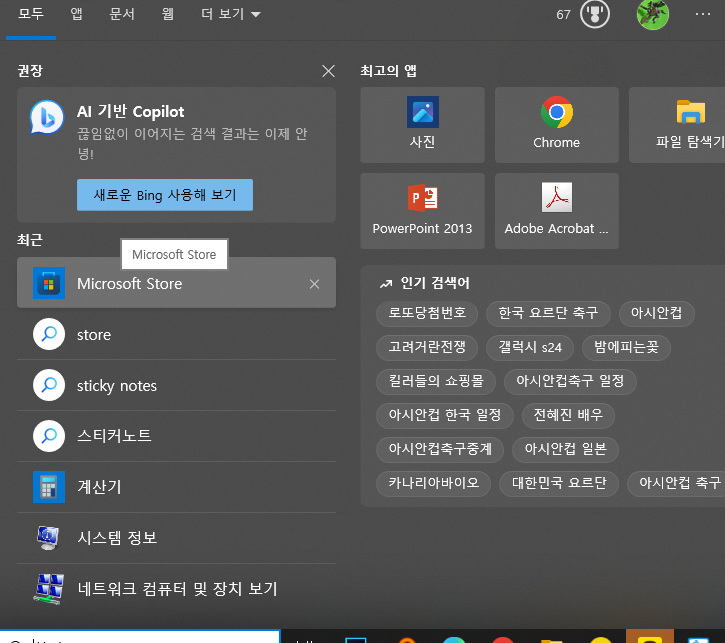The height and width of the screenshot is (643, 725).
Task: Switch to the 모두 tab
Action: pyautogui.click(x=31, y=14)
